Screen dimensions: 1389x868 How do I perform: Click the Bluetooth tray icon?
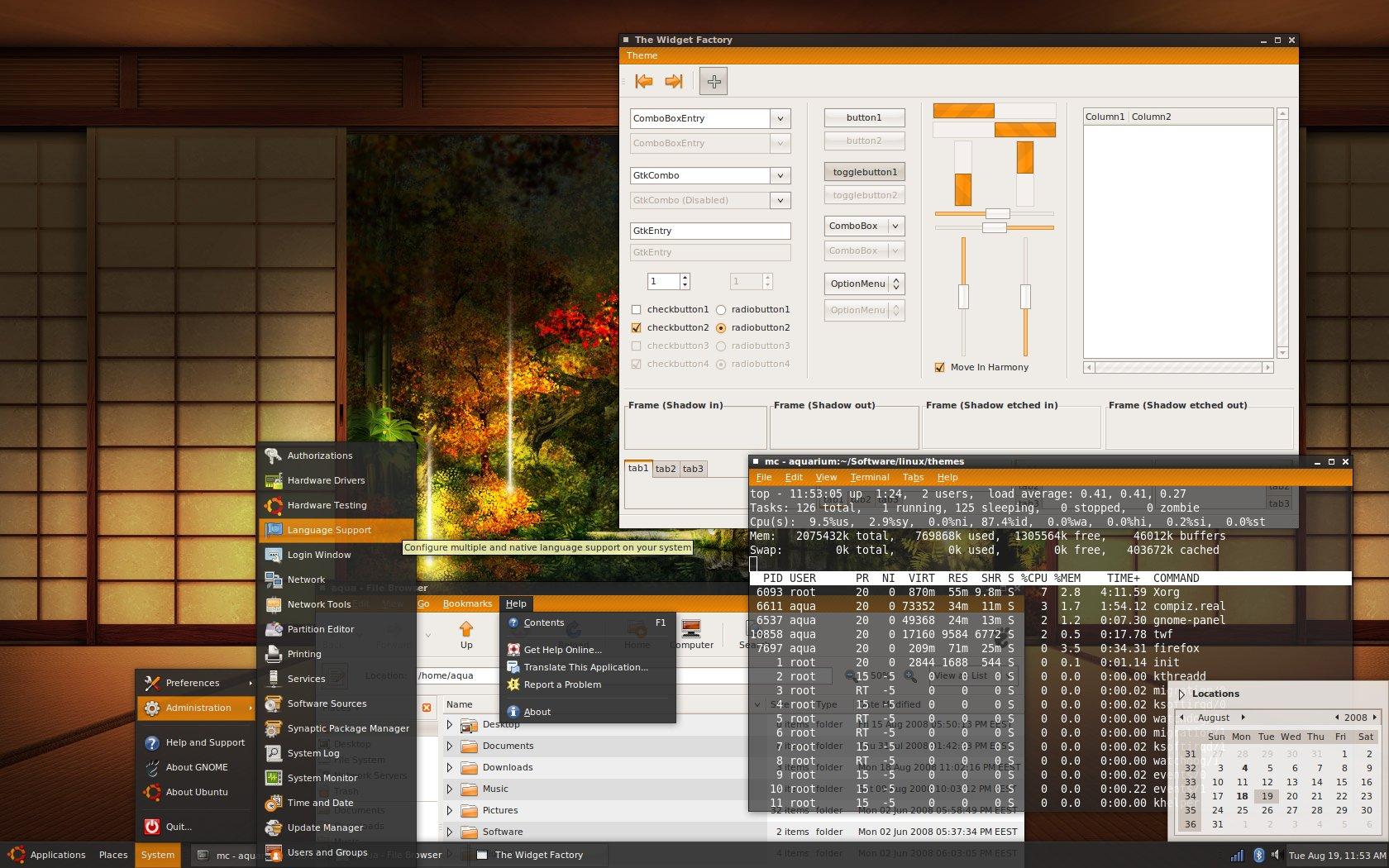[x=1258, y=855]
